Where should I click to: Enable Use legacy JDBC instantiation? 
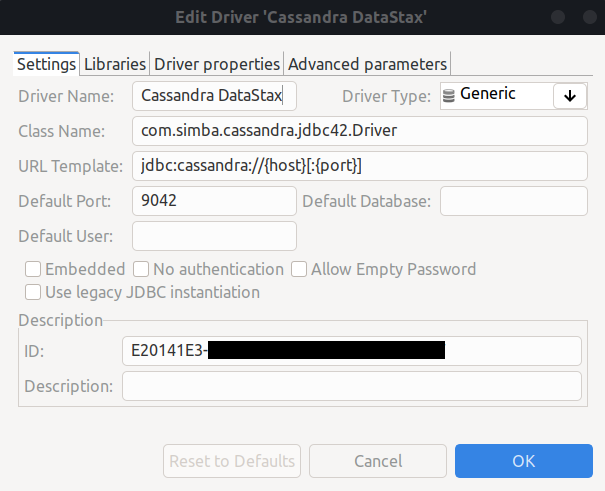pos(33,292)
